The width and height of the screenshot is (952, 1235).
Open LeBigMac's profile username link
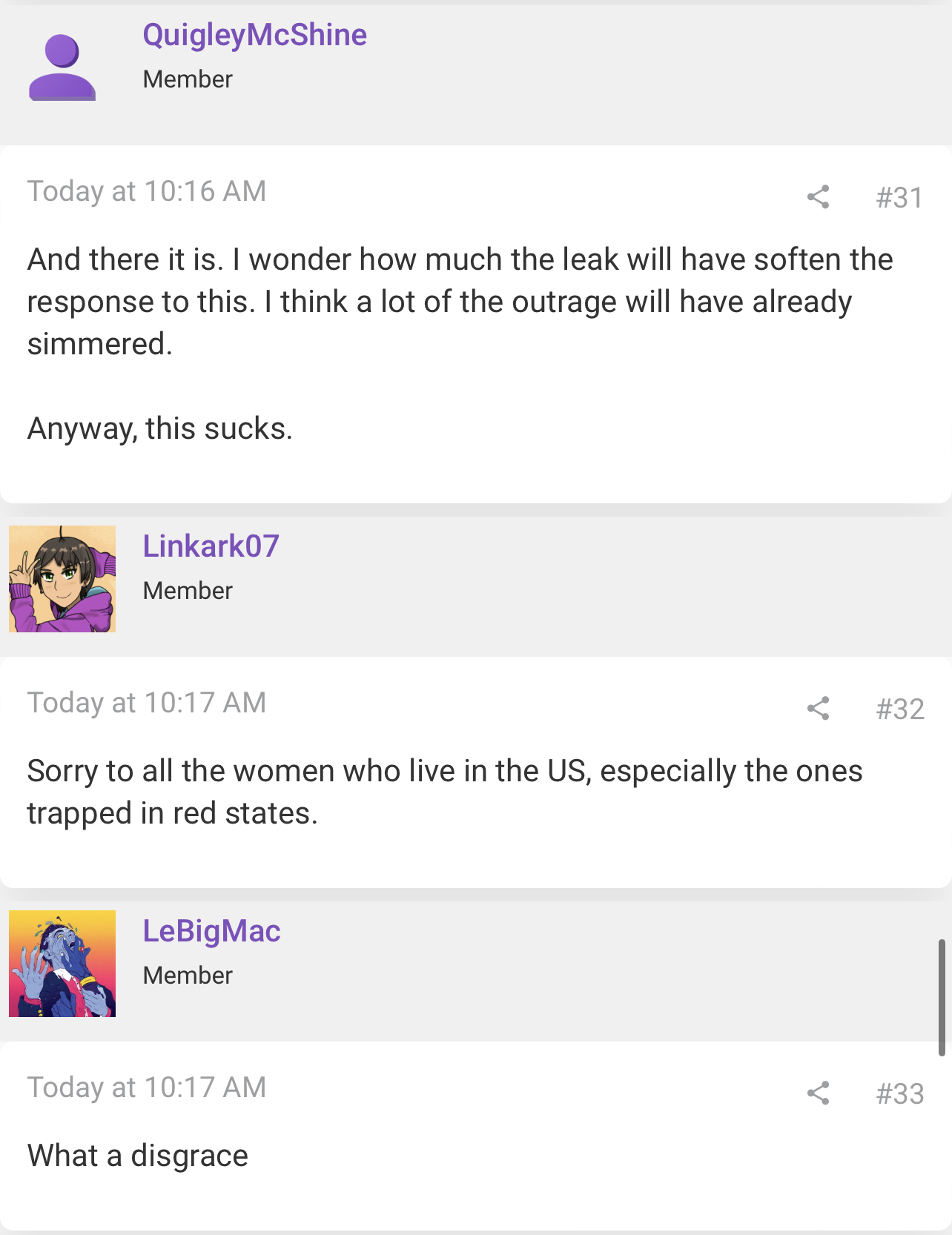click(211, 931)
